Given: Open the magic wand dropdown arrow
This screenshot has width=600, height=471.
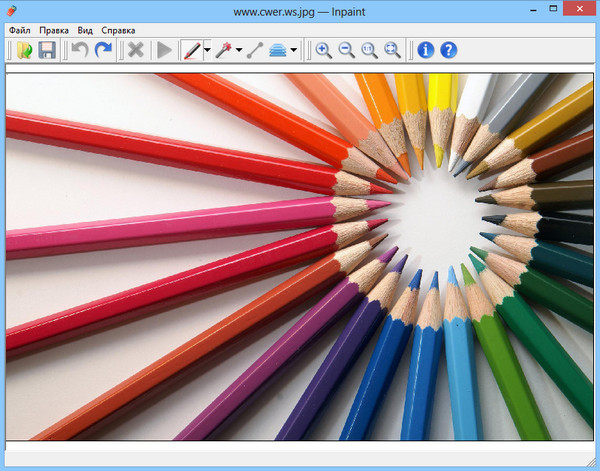Looking at the screenshot, I should (239, 50).
